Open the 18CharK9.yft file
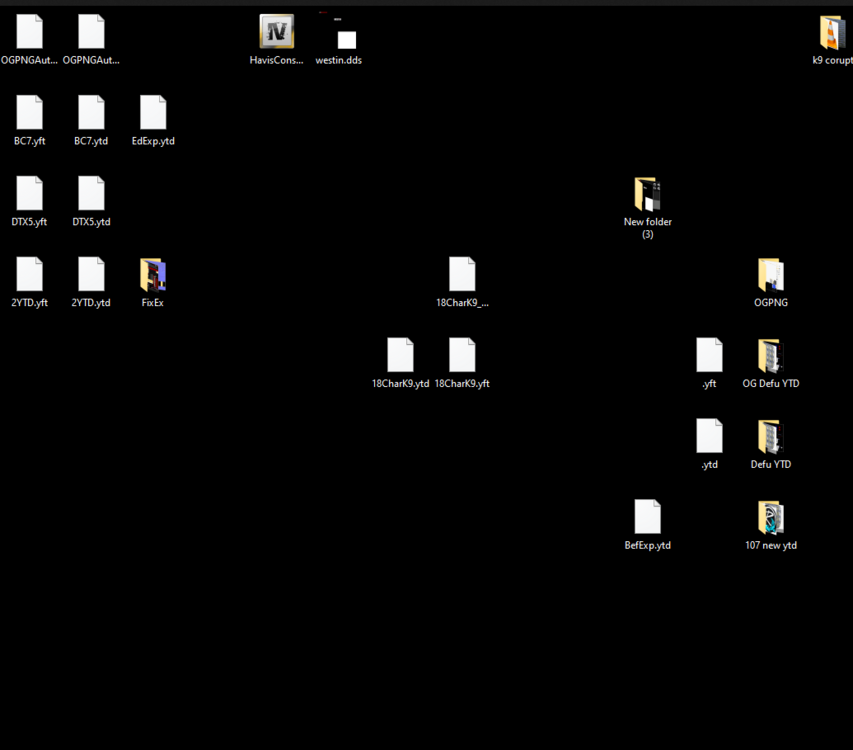The image size is (853, 750). [x=462, y=352]
